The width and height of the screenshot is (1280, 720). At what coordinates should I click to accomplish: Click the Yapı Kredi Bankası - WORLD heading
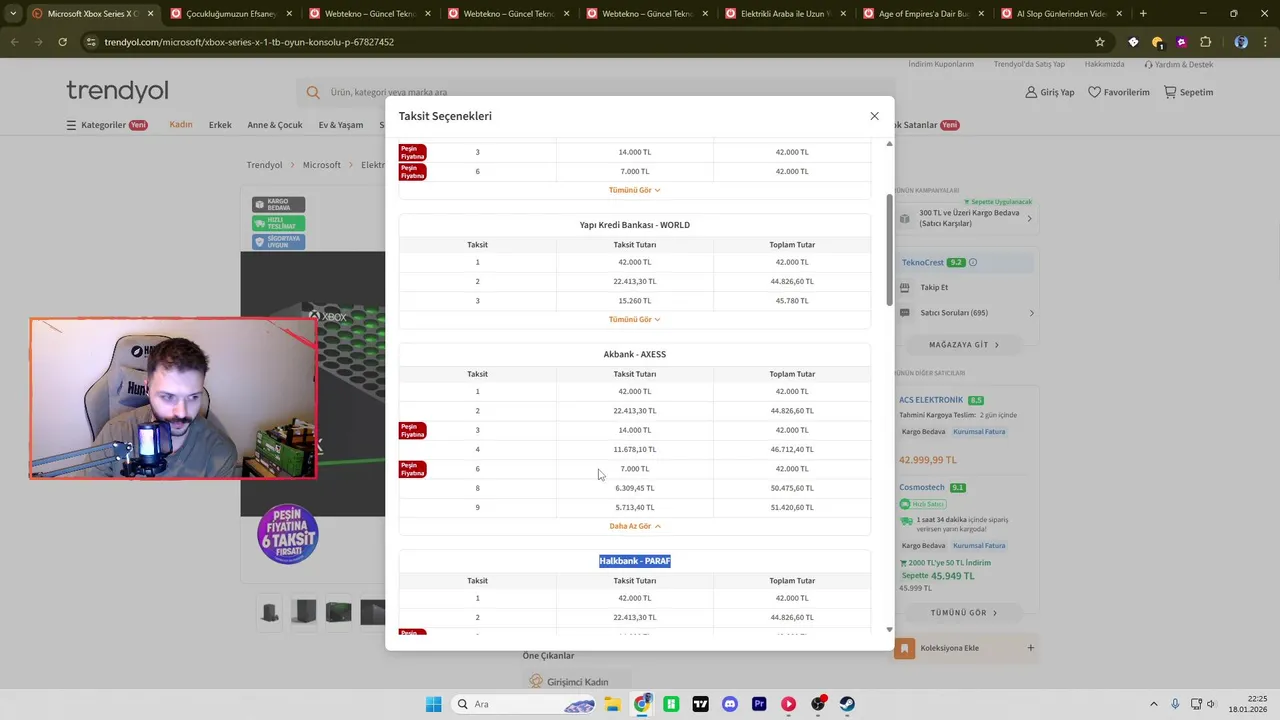tap(635, 225)
